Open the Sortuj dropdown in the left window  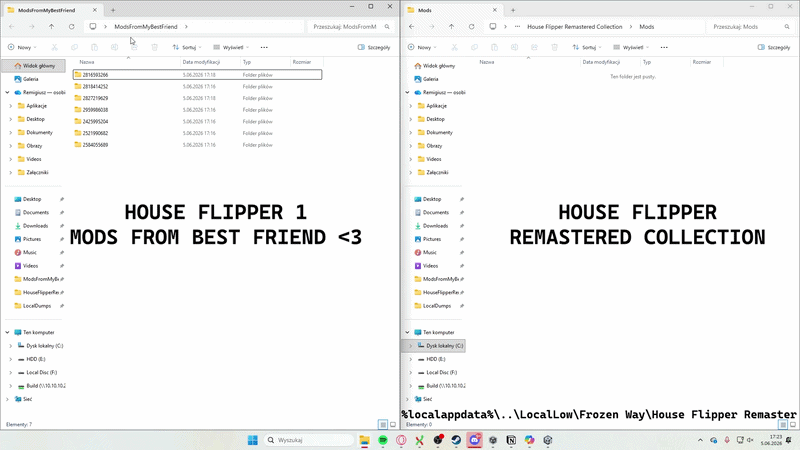pyautogui.click(x=187, y=47)
